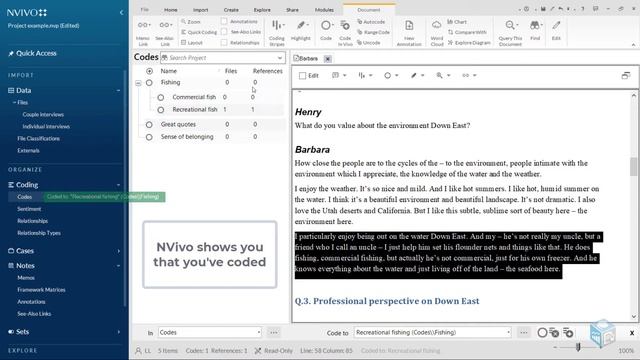Screen dimensions: 640x360
Task: Open the Create ribbon tab
Action: (231, 10)
